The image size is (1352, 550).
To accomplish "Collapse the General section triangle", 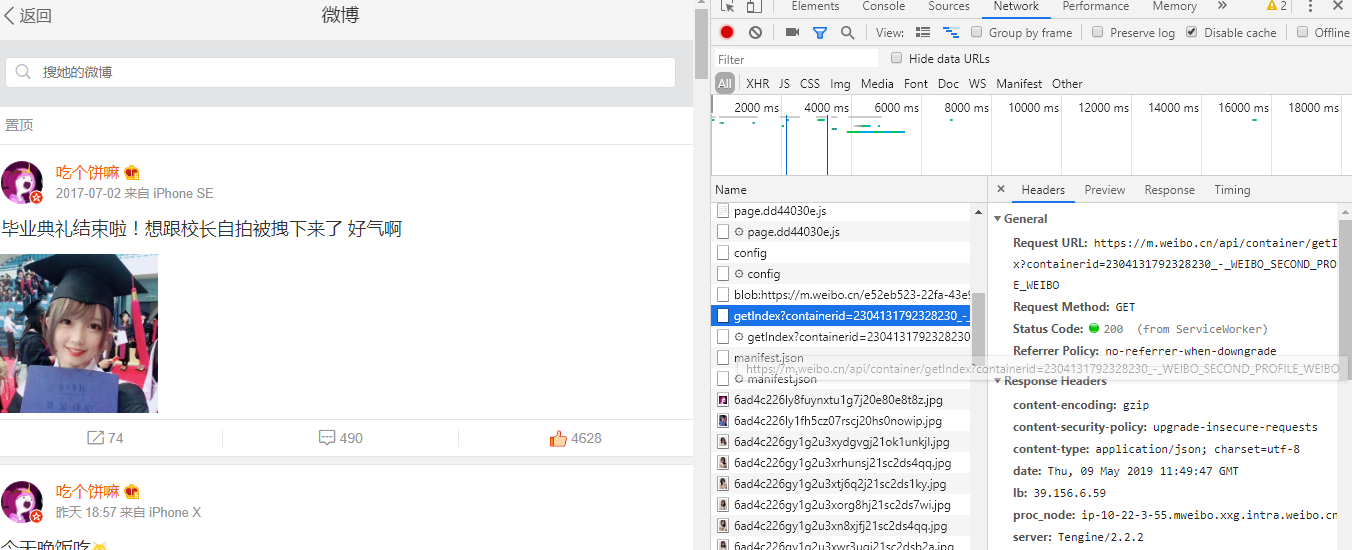I will (x=997, y=219).
